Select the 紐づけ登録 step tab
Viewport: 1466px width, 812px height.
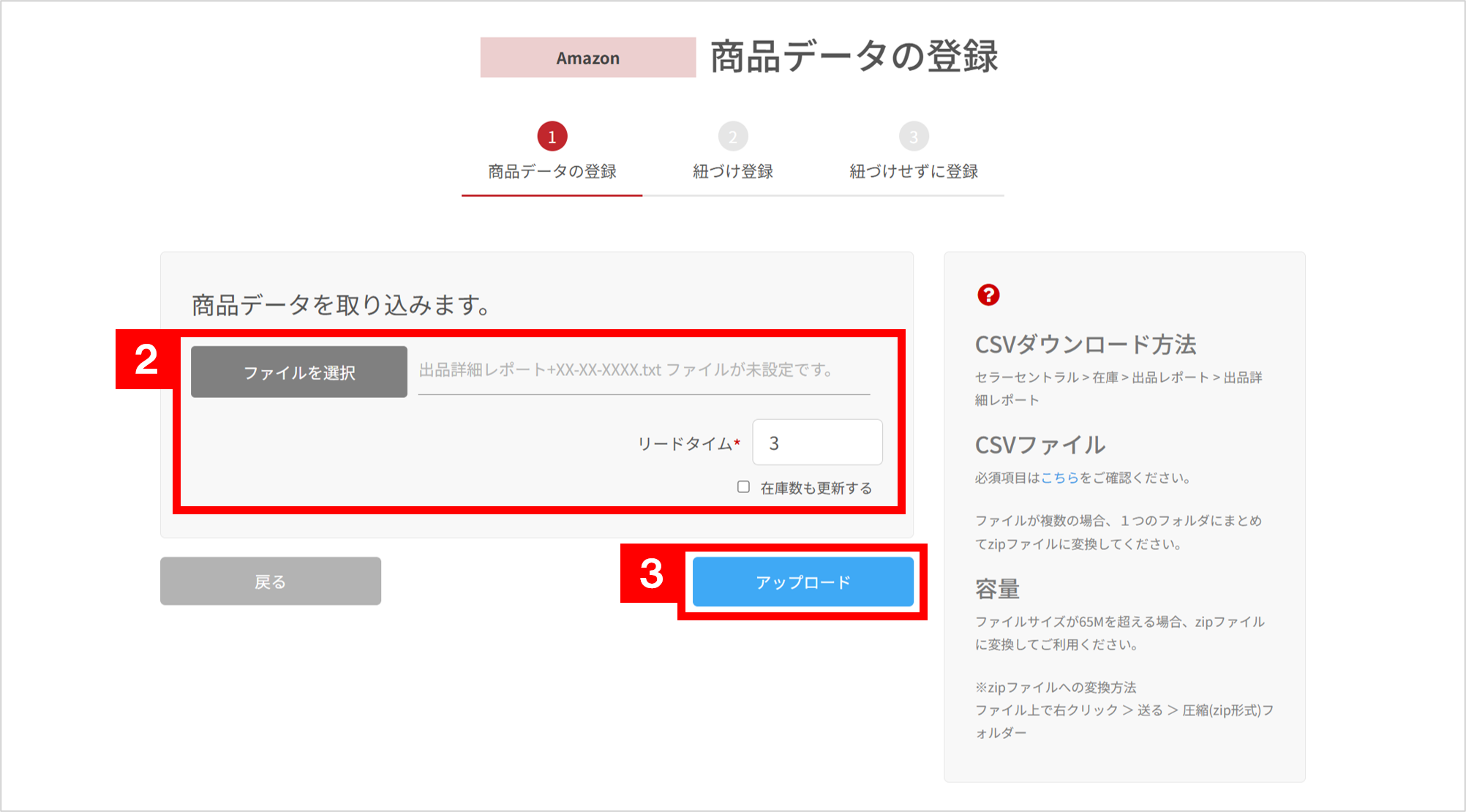[x=732, y=171]
